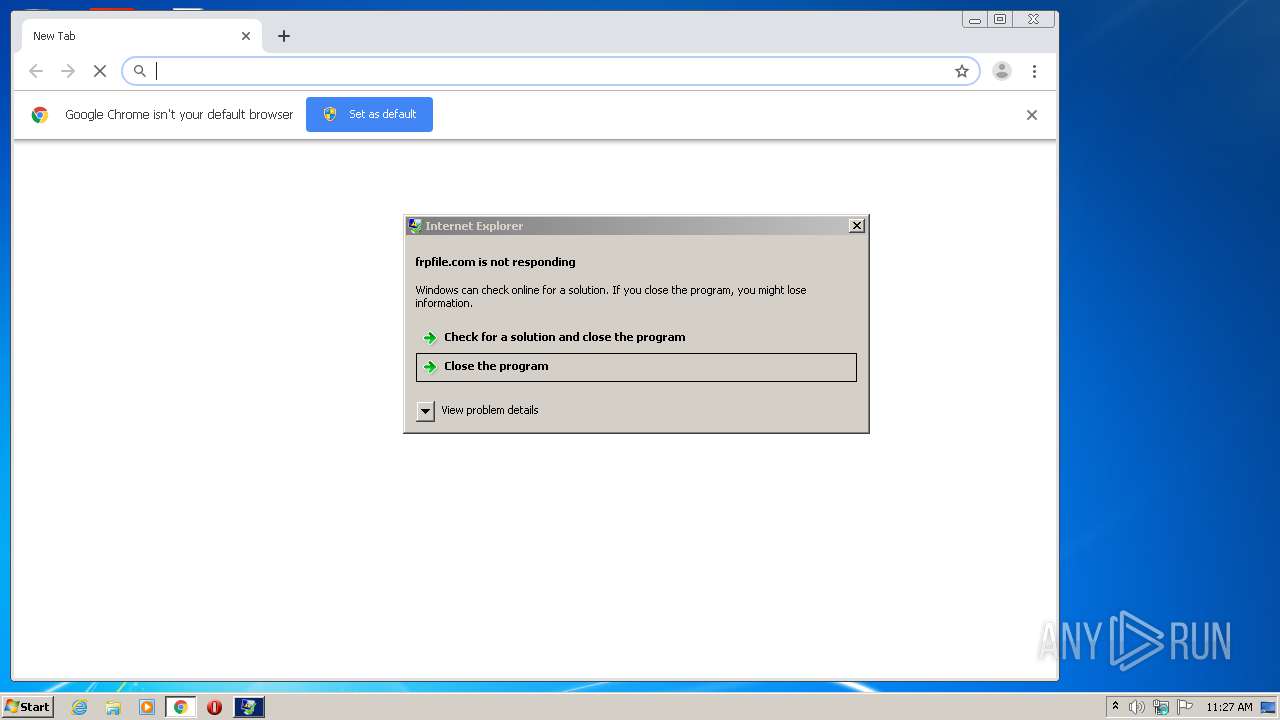Open the Chrome three-dot menu

pos(1034,71)
